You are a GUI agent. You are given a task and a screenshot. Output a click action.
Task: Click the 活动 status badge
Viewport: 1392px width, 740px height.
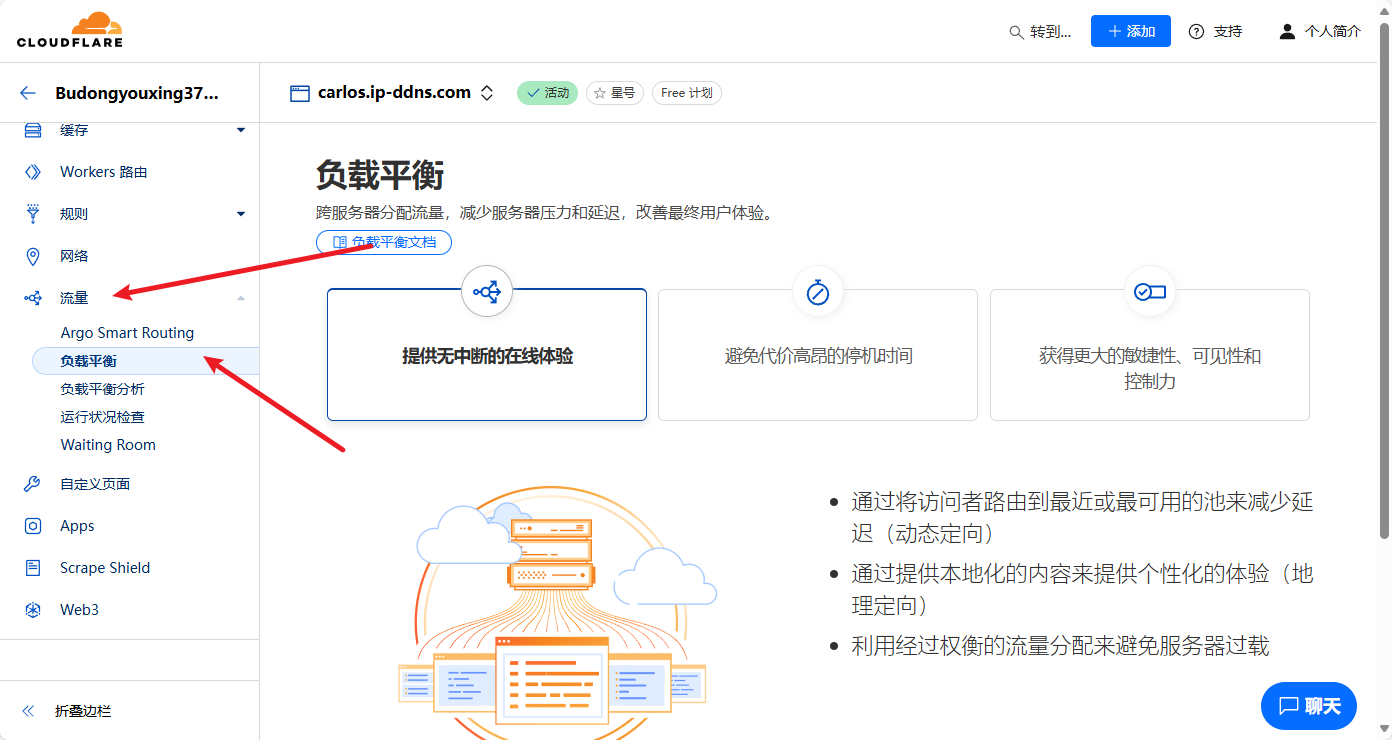click(547, 93)
